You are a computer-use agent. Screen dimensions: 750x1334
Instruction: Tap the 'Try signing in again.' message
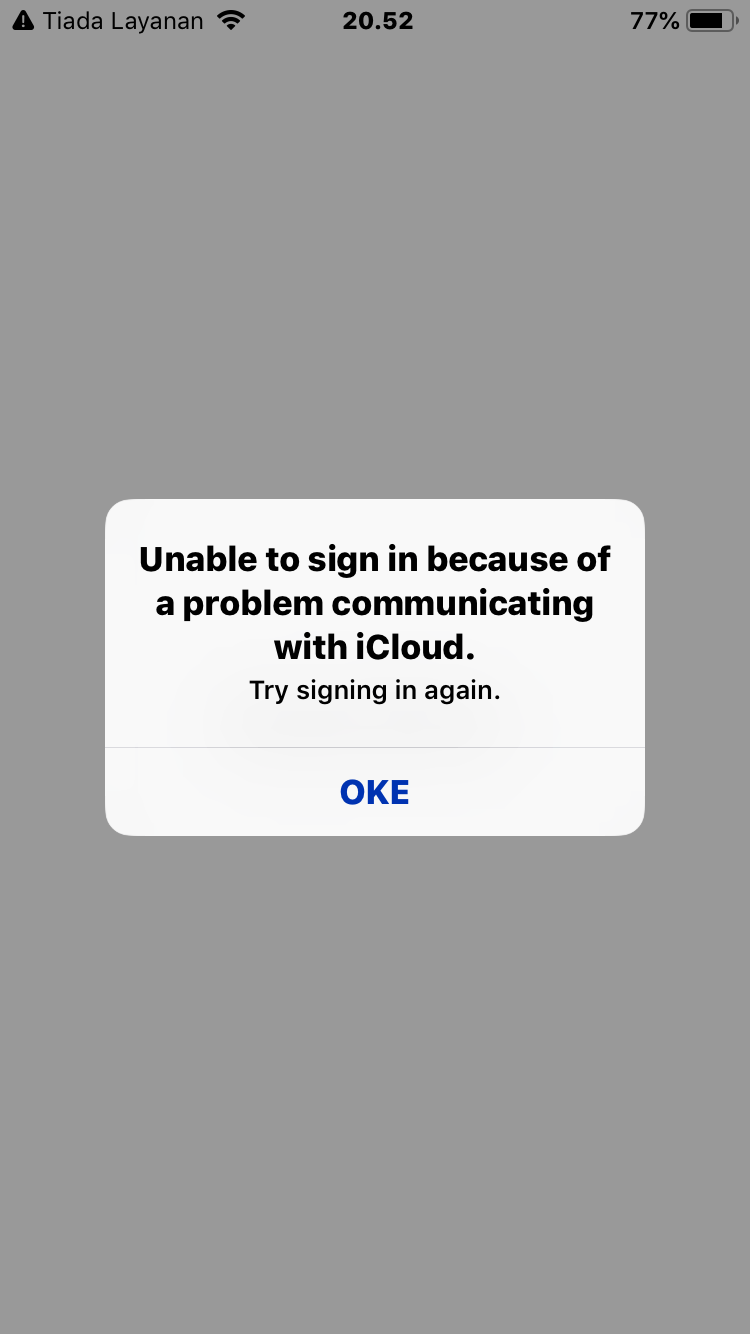[x=375, y=690]
